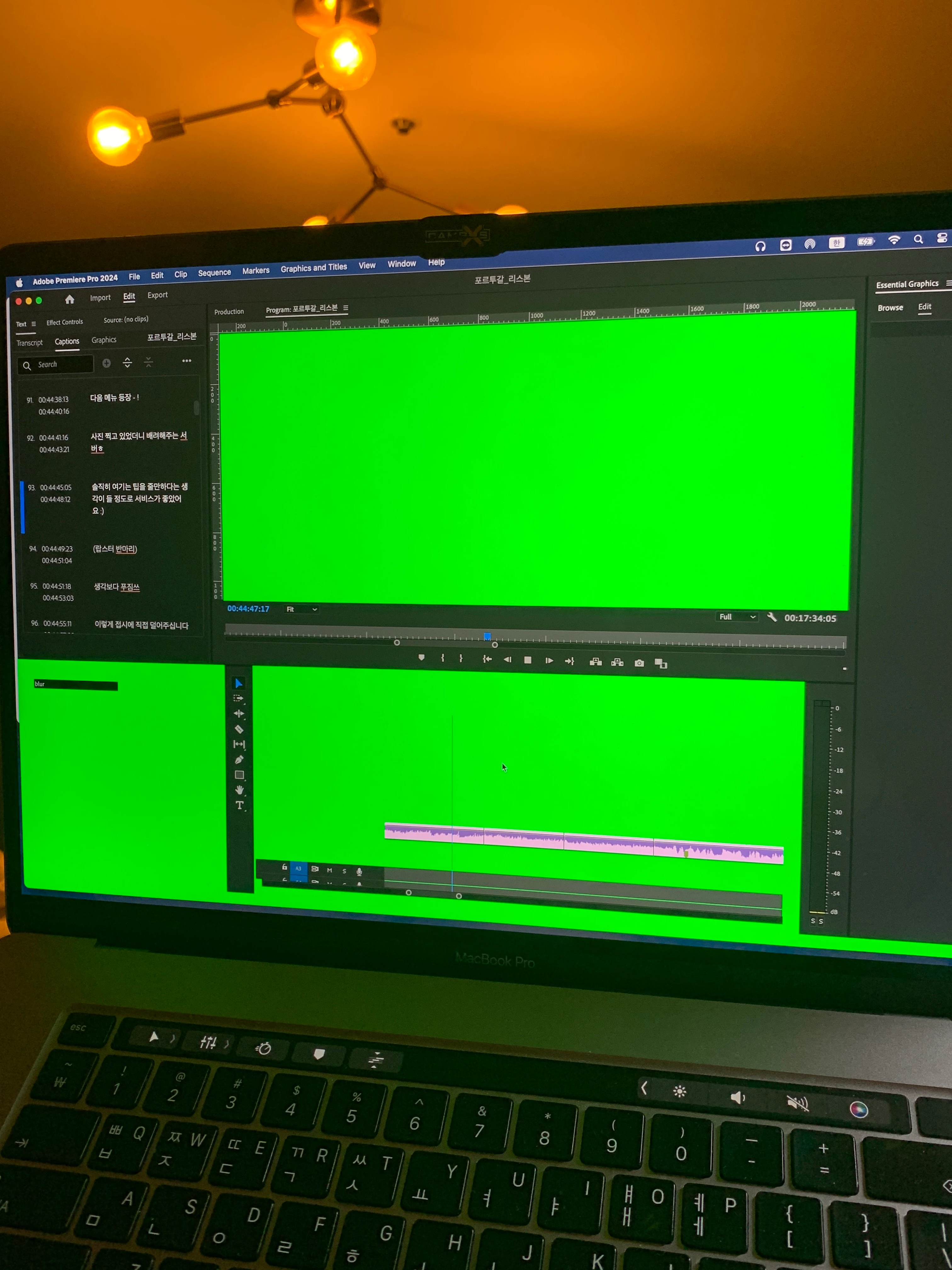Open the Full playback resolution dropdown
The image size is (952, 1270).
click(x=737, y=617)
